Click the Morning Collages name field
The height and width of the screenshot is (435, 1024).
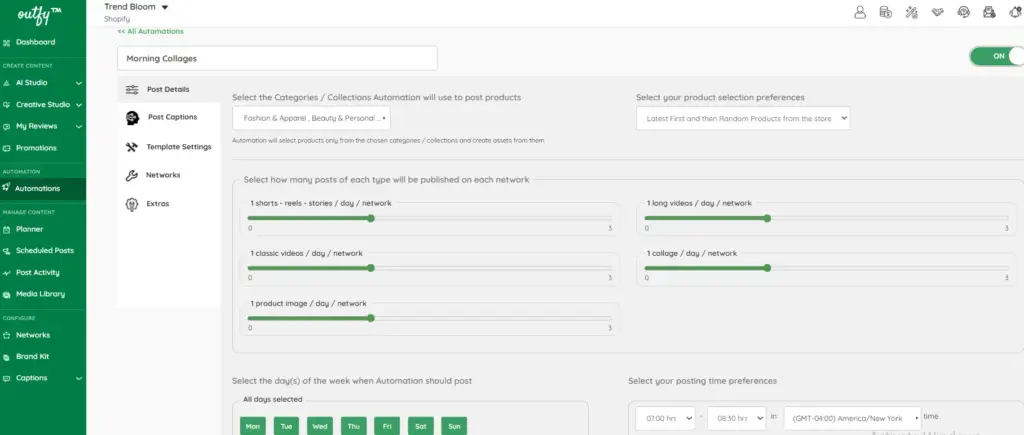pyautogui.click(x=278, y=58)
